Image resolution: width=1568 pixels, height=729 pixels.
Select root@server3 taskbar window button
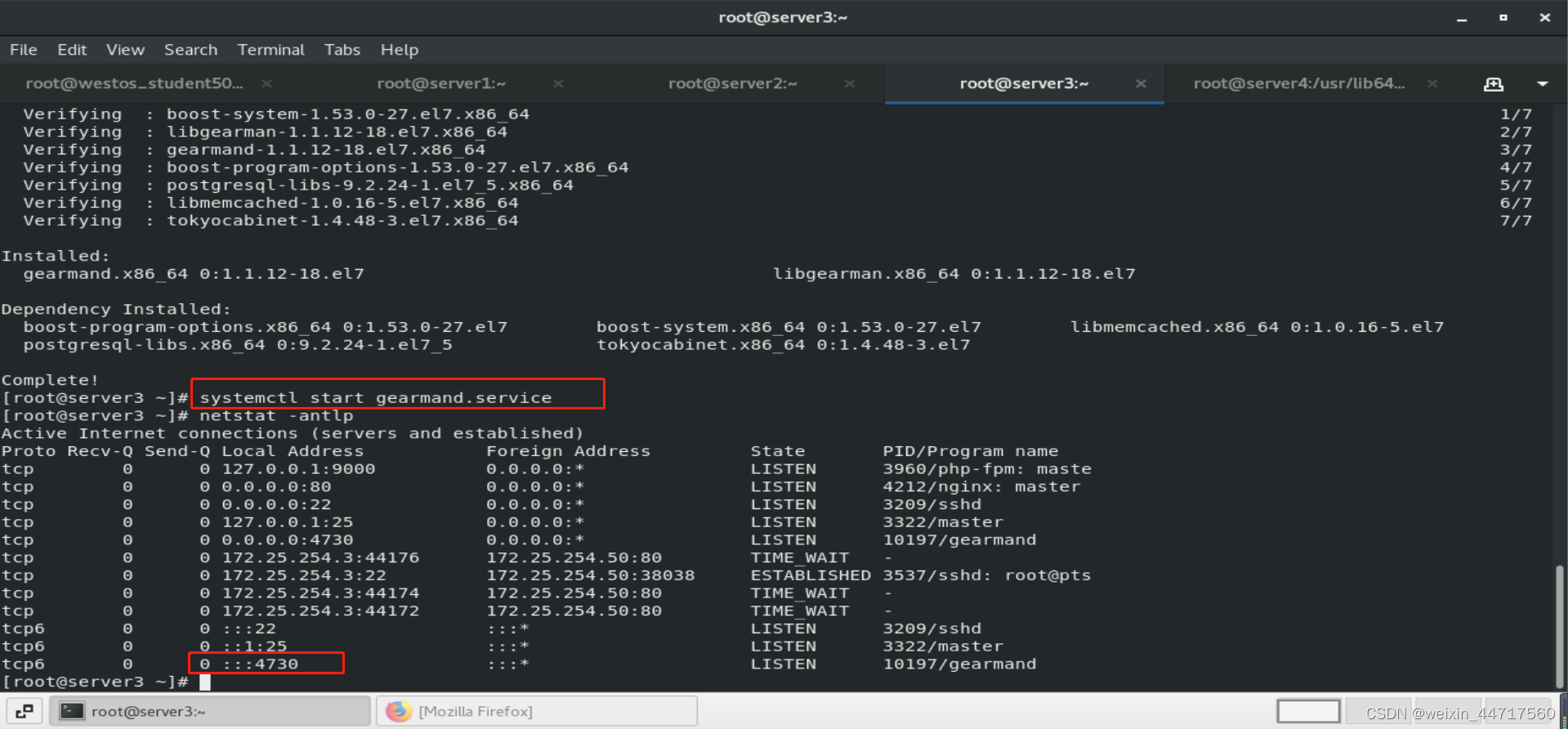click(210, 711)
